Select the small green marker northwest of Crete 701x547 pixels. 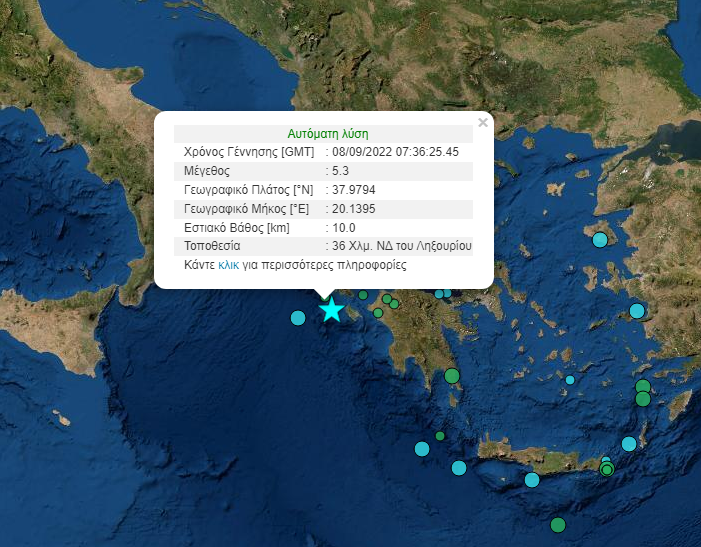440,436
